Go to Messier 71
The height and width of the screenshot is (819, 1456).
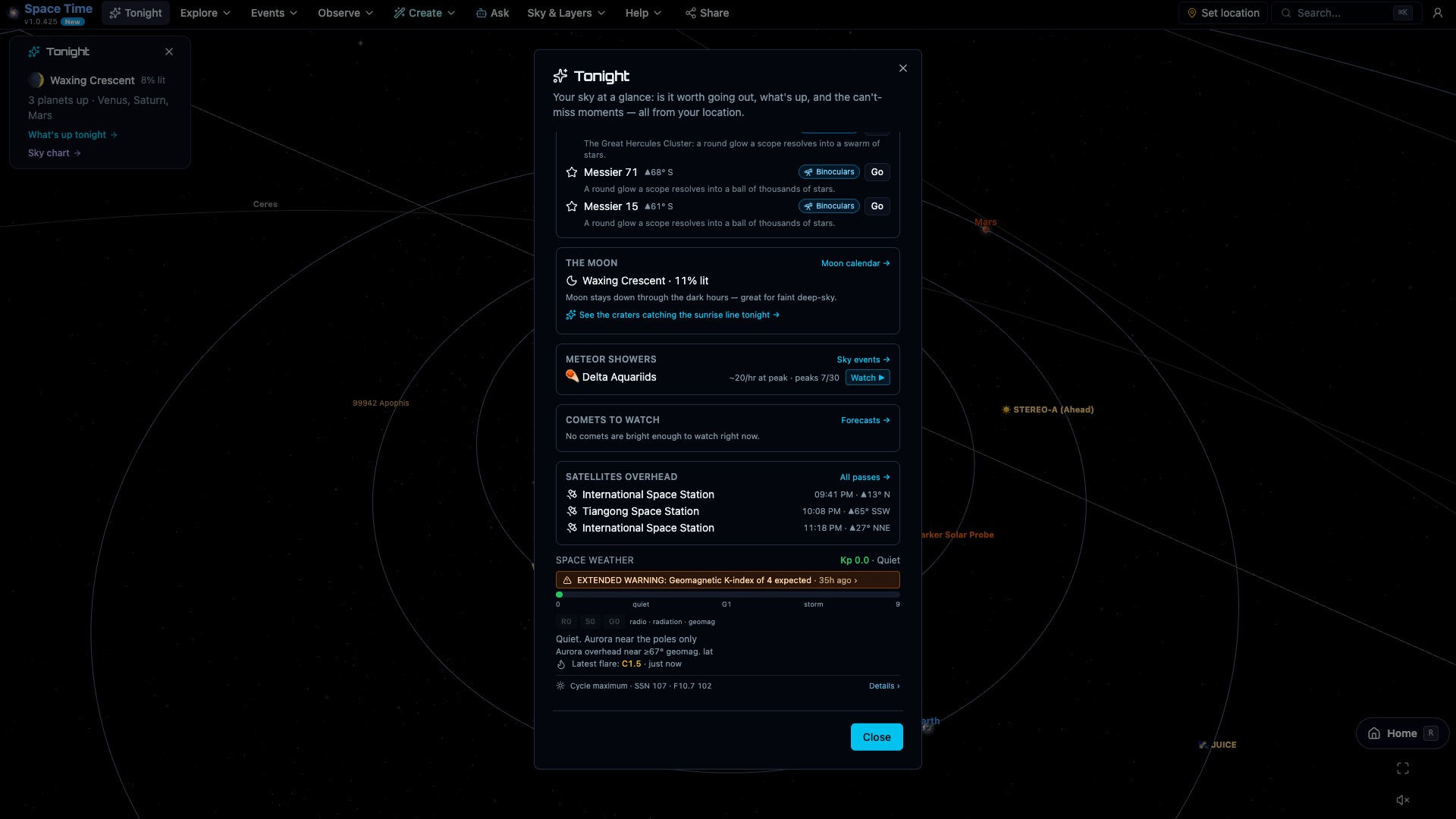[877, 172]
